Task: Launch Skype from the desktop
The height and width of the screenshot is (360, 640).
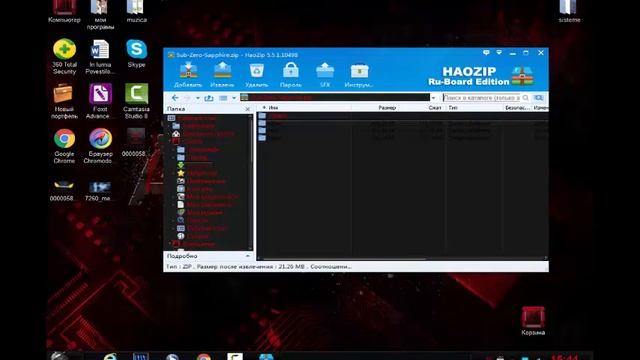Action: click(x=136, y=53)
